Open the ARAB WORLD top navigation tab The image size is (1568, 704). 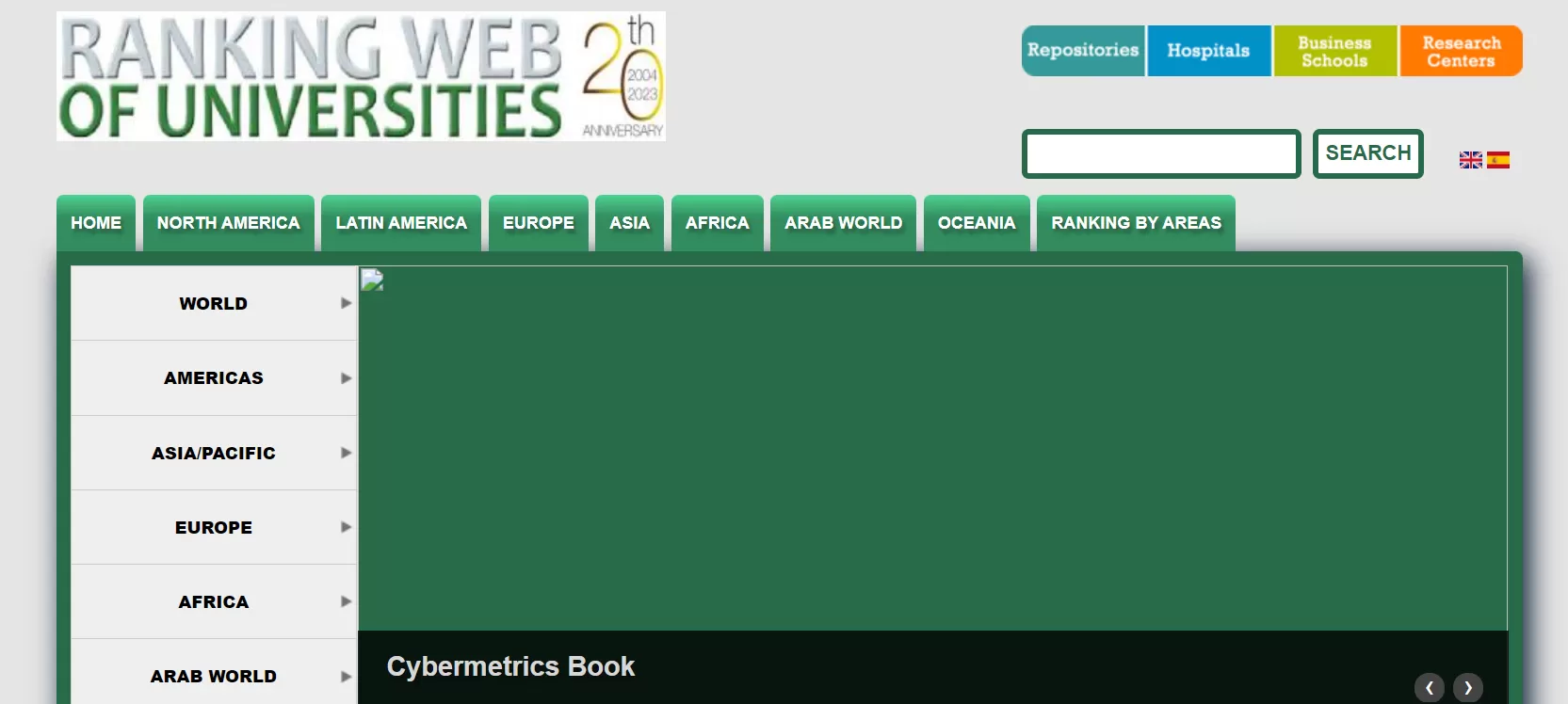pos(844,223)
